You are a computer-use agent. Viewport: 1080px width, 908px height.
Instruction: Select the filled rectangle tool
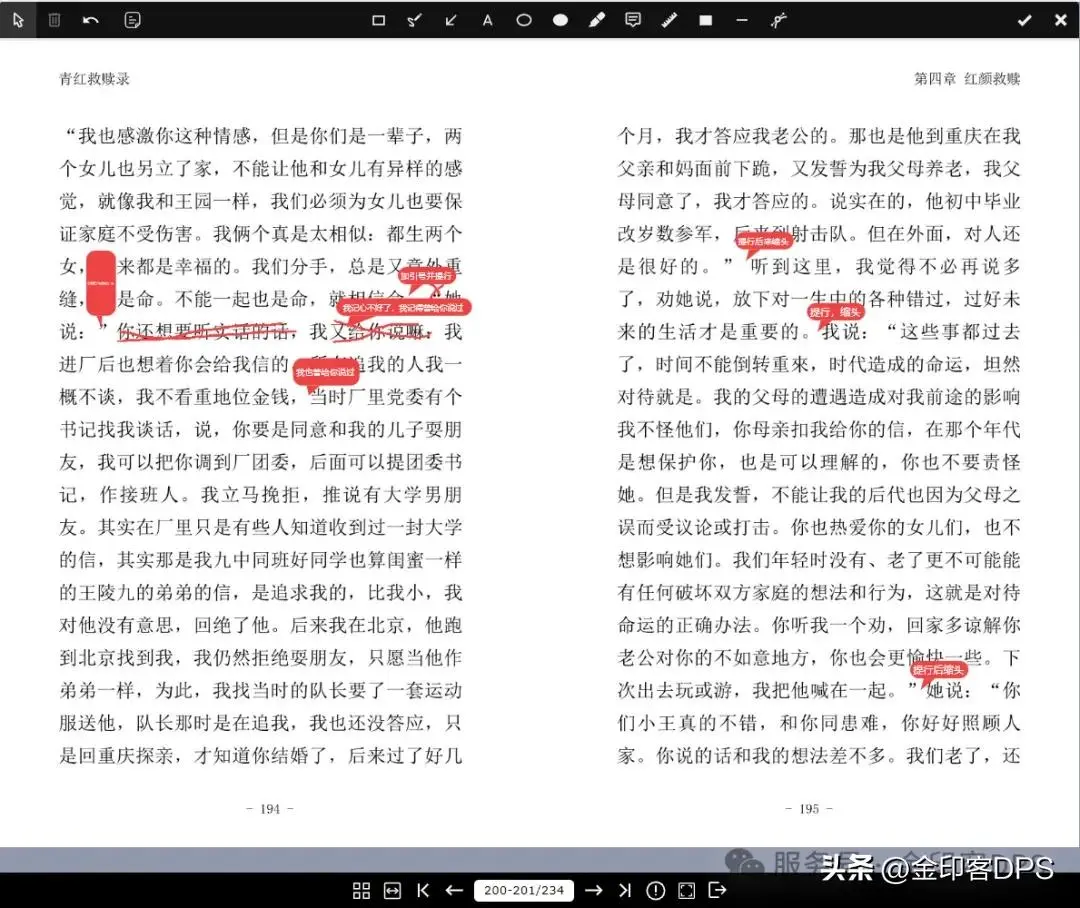point(705,20)
